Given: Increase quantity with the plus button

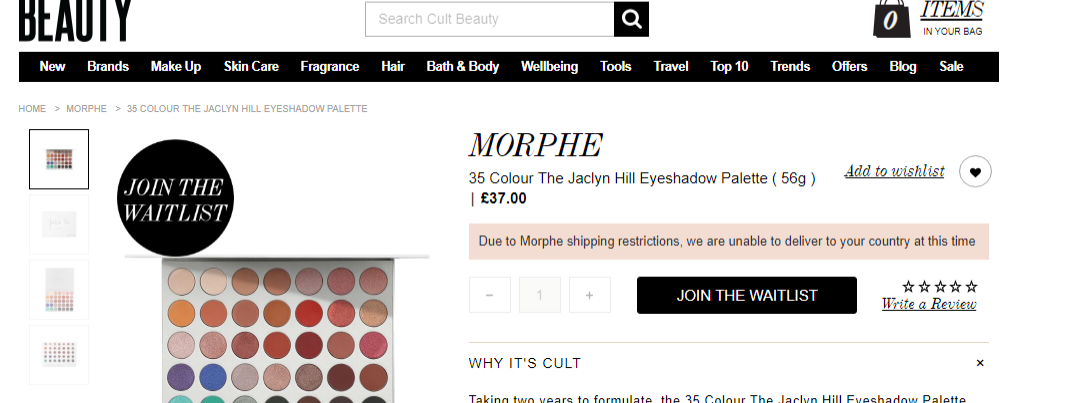Looking at the screenshot, I should (x=589, y=295).
